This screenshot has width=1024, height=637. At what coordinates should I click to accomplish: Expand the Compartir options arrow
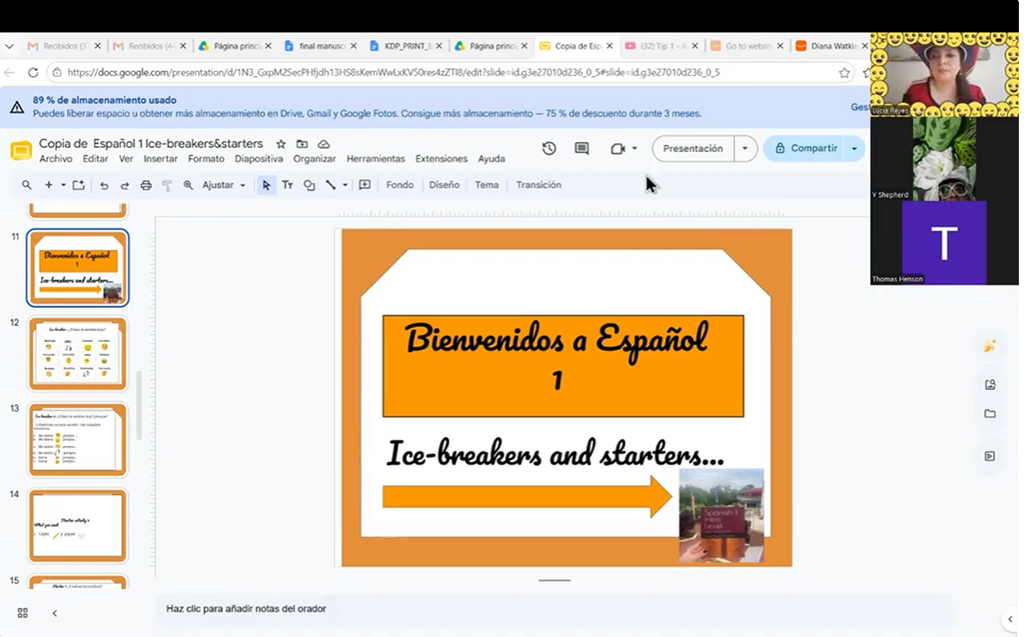pyautogui.click(x=854, y=148)
